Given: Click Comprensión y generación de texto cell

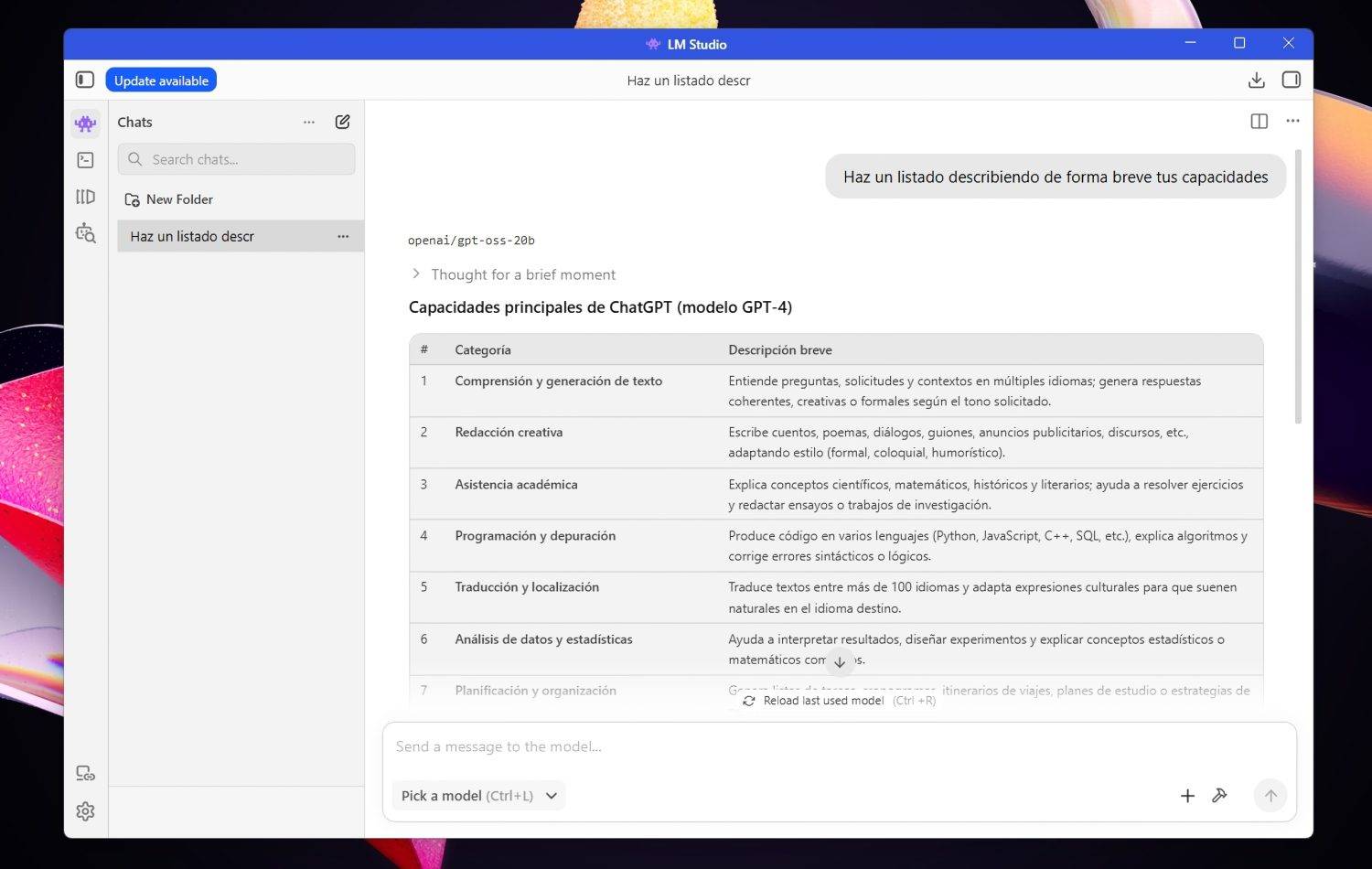Looking at the screenshot, I should pos(559,381).
